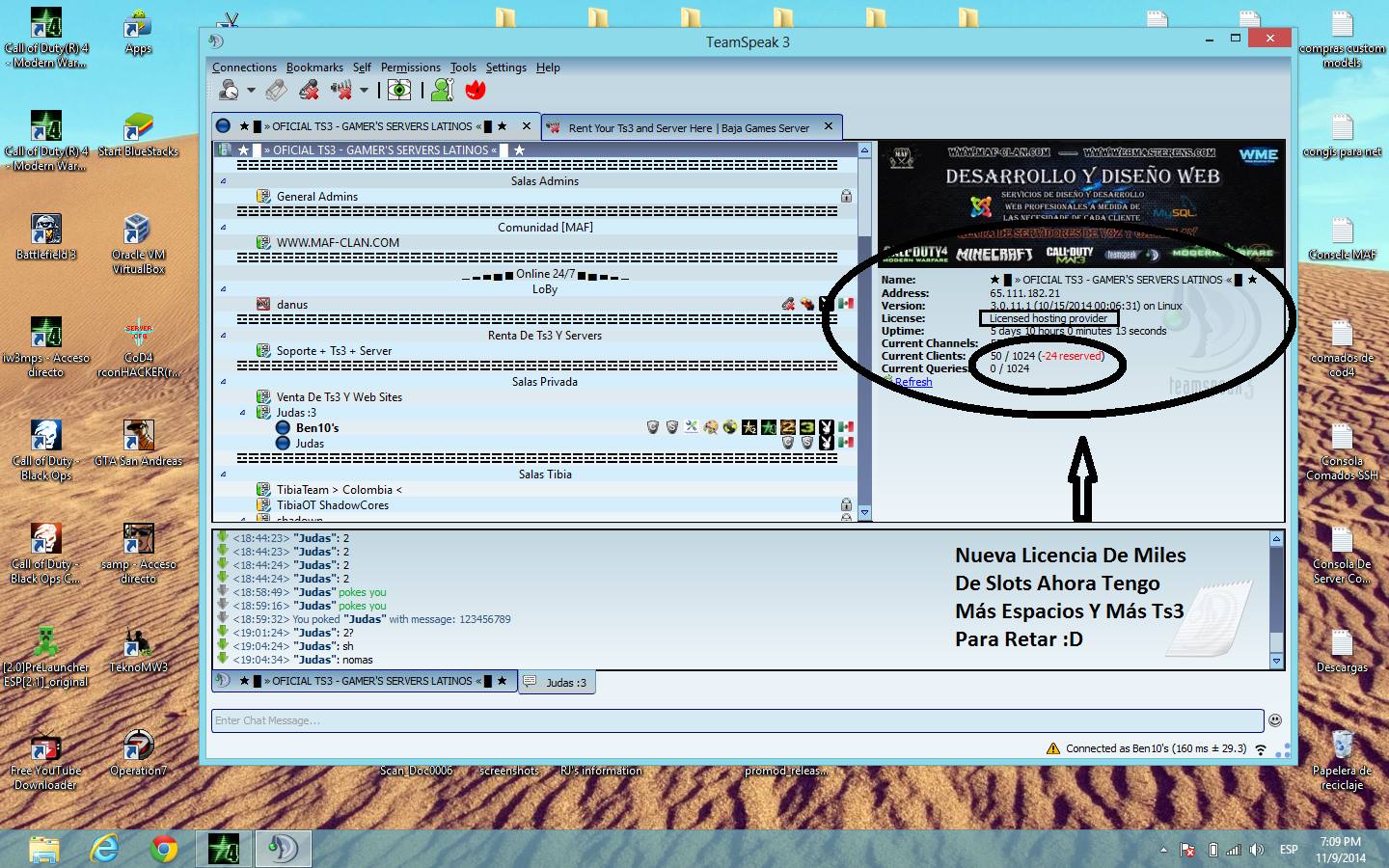Select Venta De Ts3 Y Web Sites channel
Screen dimensions: 1389x868
click(x=339, y=397)
